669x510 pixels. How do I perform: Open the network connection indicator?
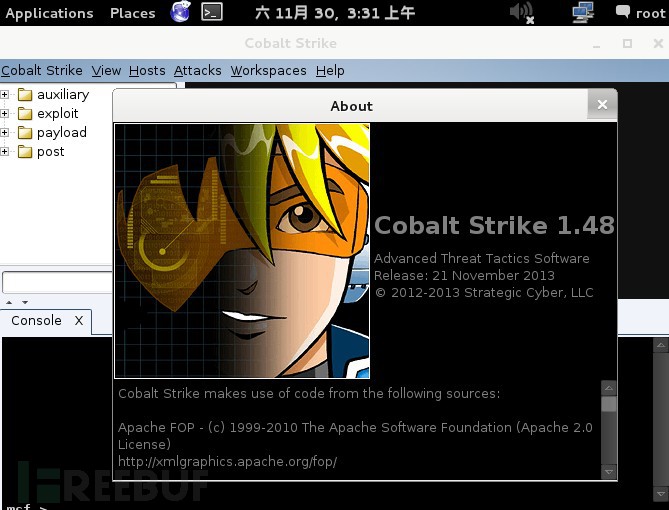point(583,12)
